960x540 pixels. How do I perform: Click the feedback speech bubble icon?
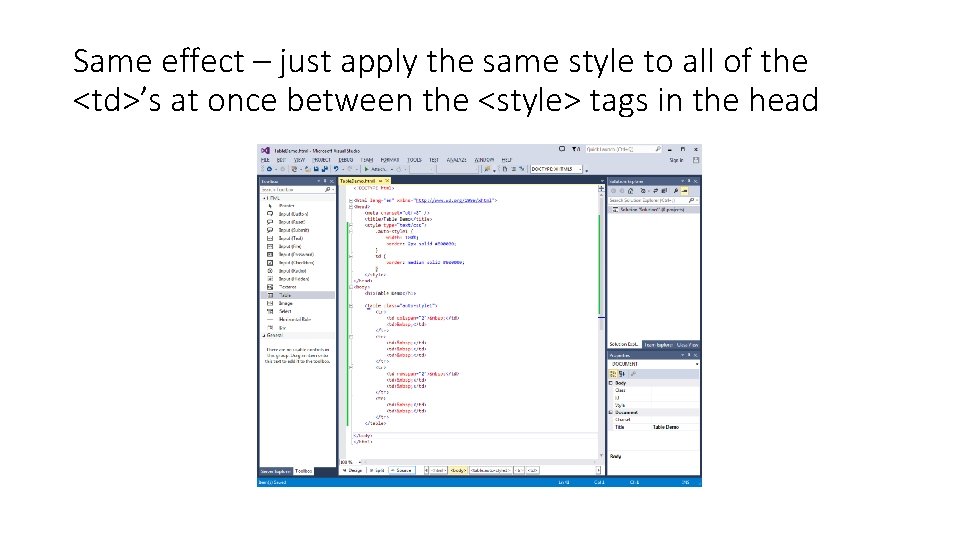pyautogui.click(x=562, y=149)
